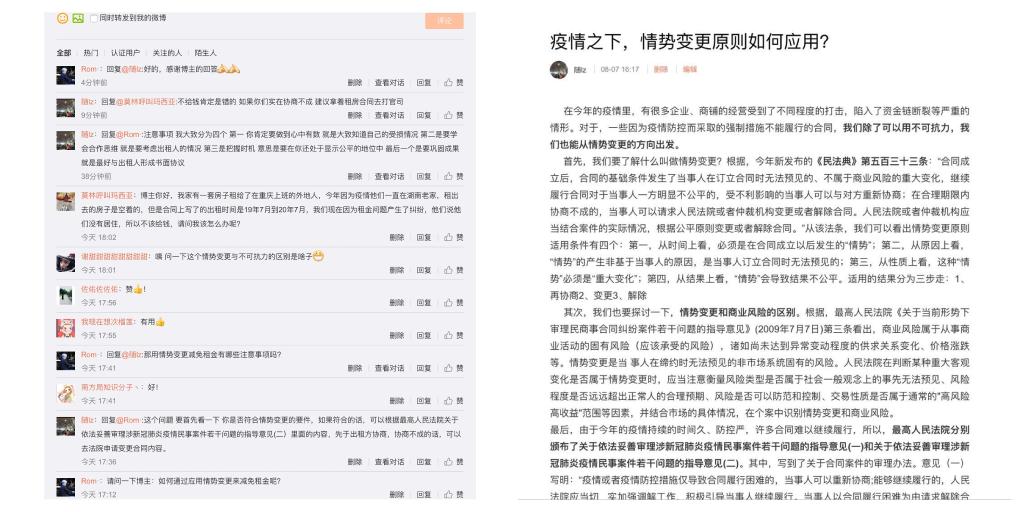The height and width of the screenshot is (512, 1024).
Task: Filter comments by 陌生人
Action: click(205, 52)
